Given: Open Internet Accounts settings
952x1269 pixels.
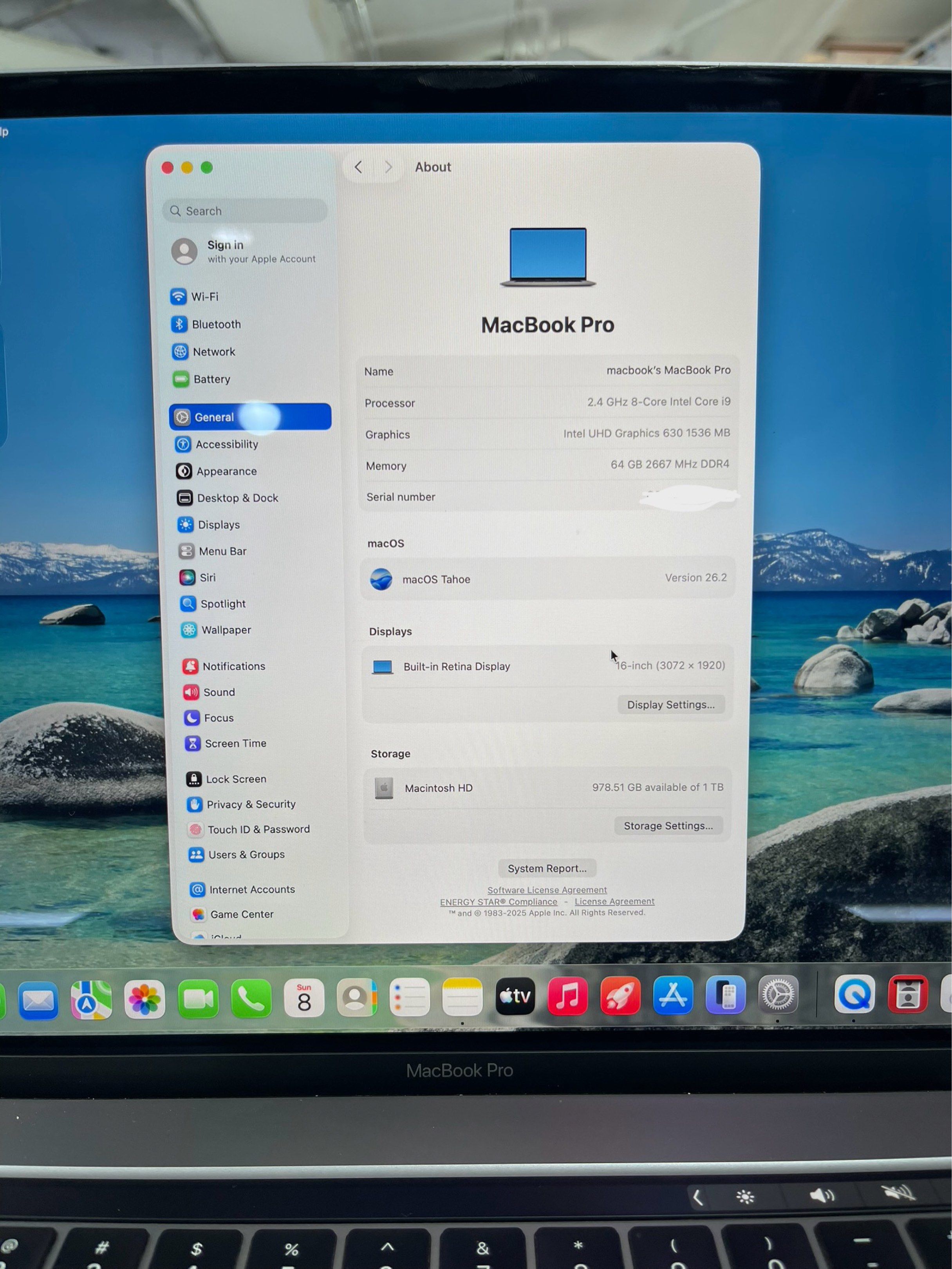Looking at the screenshot, I should (x=242, y=889).
